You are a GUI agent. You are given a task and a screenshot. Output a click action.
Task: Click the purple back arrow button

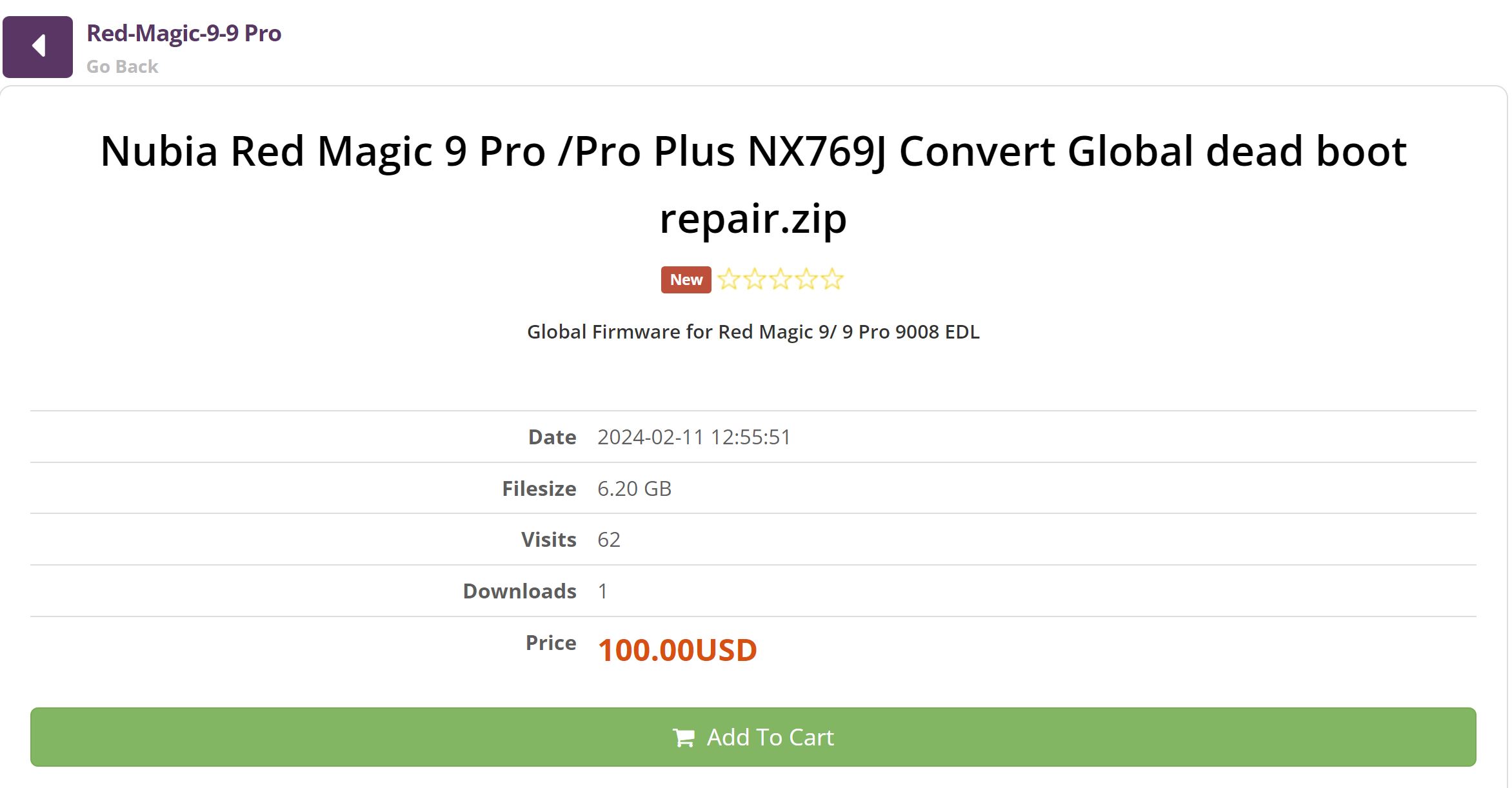point(37,46)
